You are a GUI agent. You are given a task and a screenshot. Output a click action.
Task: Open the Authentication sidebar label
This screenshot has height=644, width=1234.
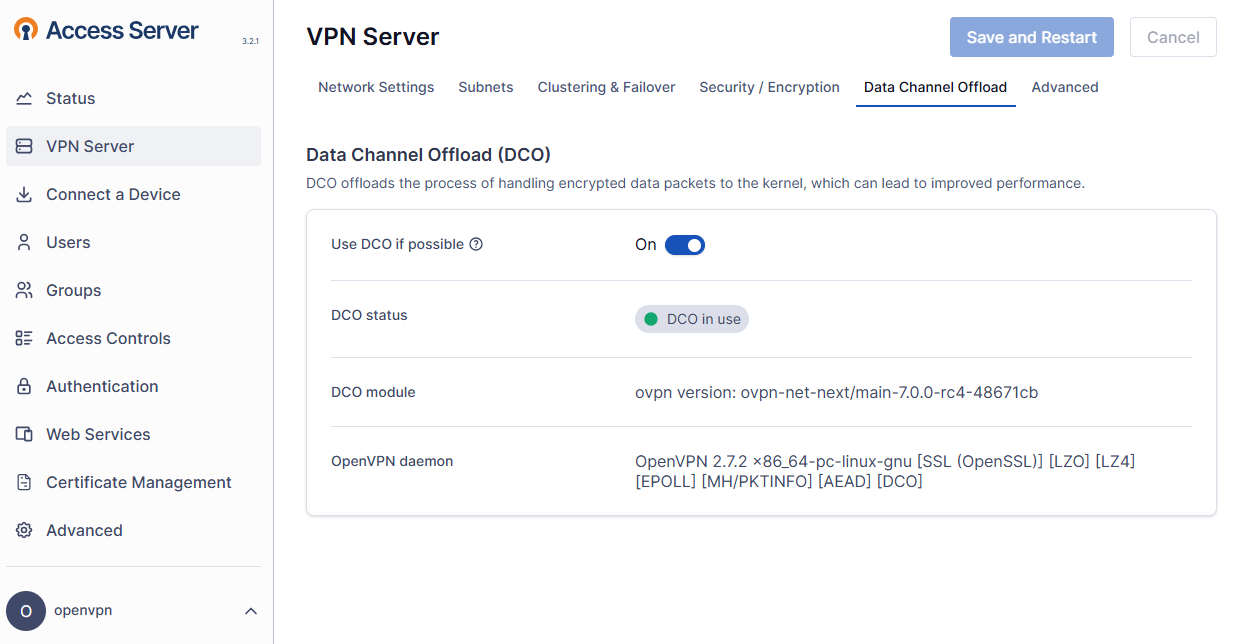tap(102, 386)
